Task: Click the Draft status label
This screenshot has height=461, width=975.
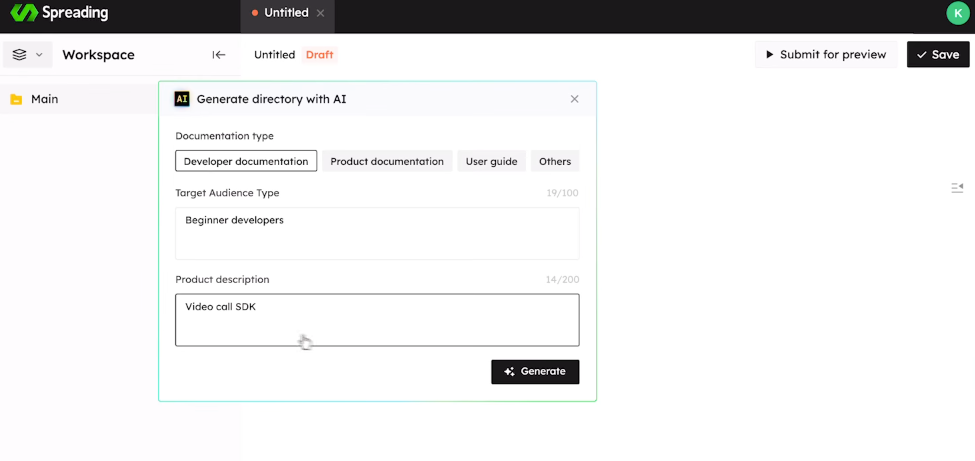Action: pos(320,55)
